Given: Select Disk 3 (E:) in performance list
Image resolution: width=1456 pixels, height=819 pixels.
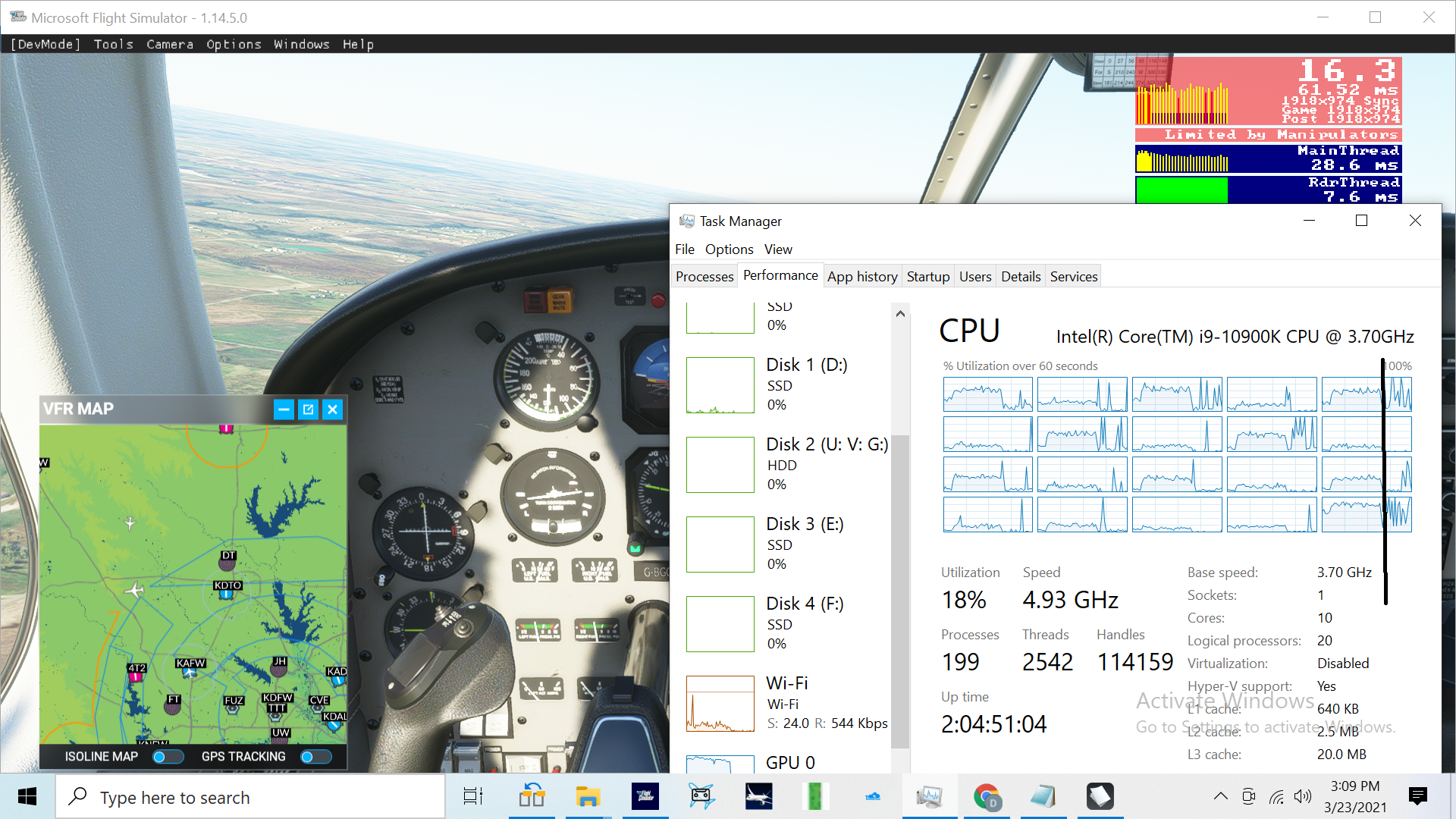Looking at the screenshot, I should click(x=787, y=544).
